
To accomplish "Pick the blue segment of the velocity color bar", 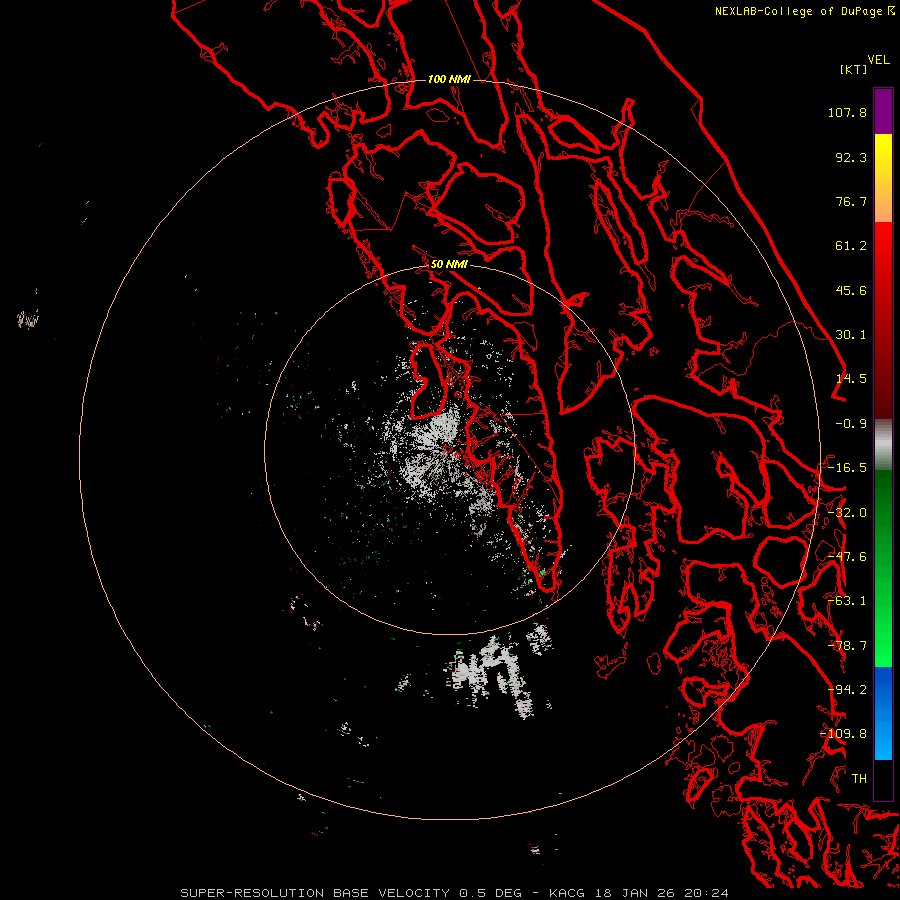I will pyautogui.click(x=883, y=713).
